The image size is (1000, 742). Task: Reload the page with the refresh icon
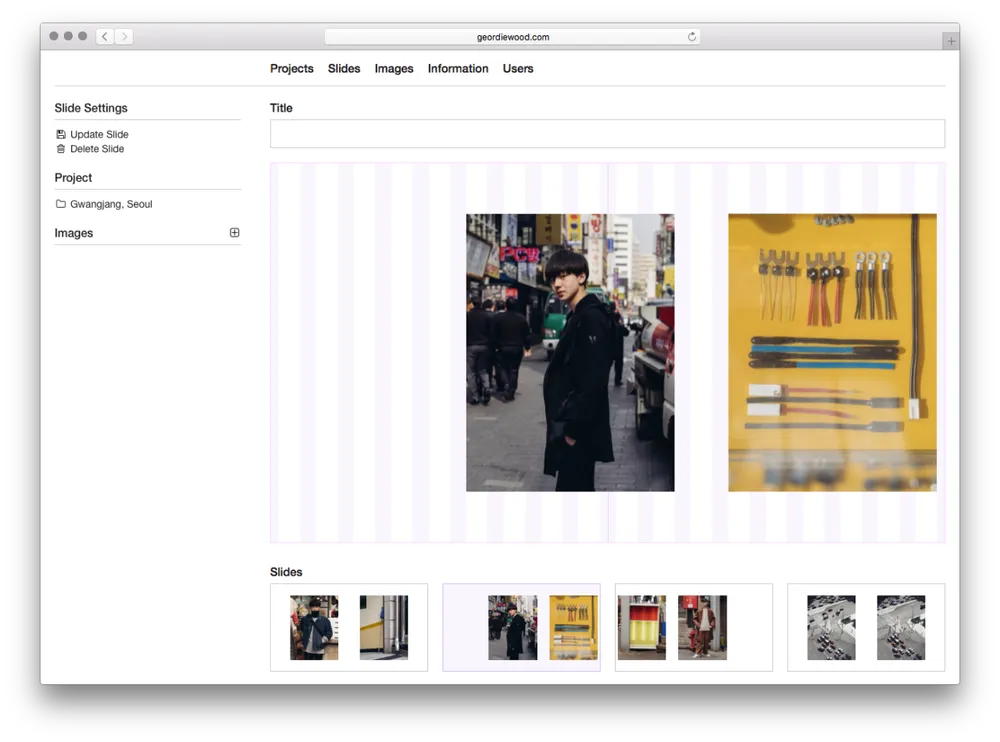pos(691,37)
